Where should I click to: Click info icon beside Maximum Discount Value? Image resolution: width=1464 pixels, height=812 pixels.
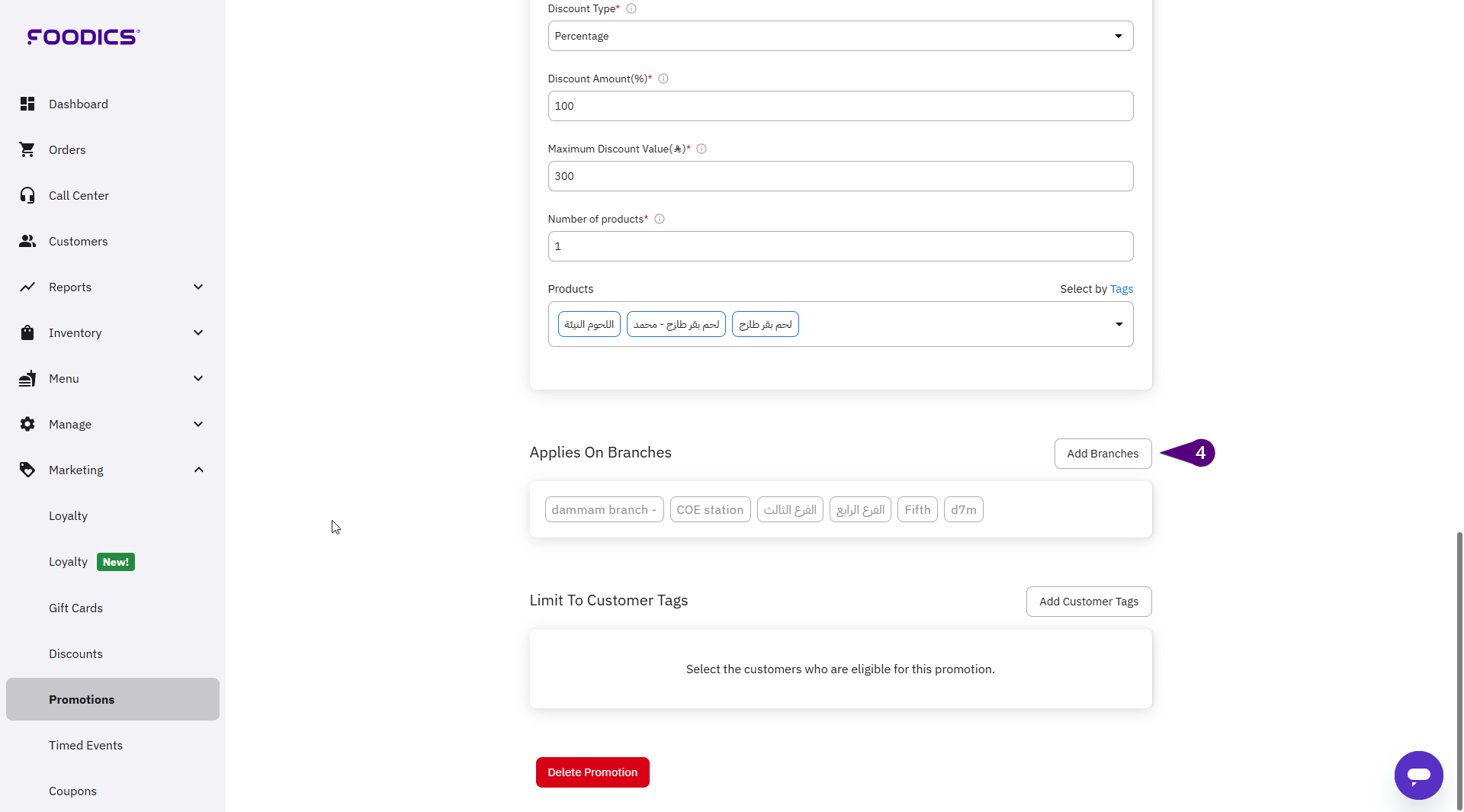click(701, 149)
